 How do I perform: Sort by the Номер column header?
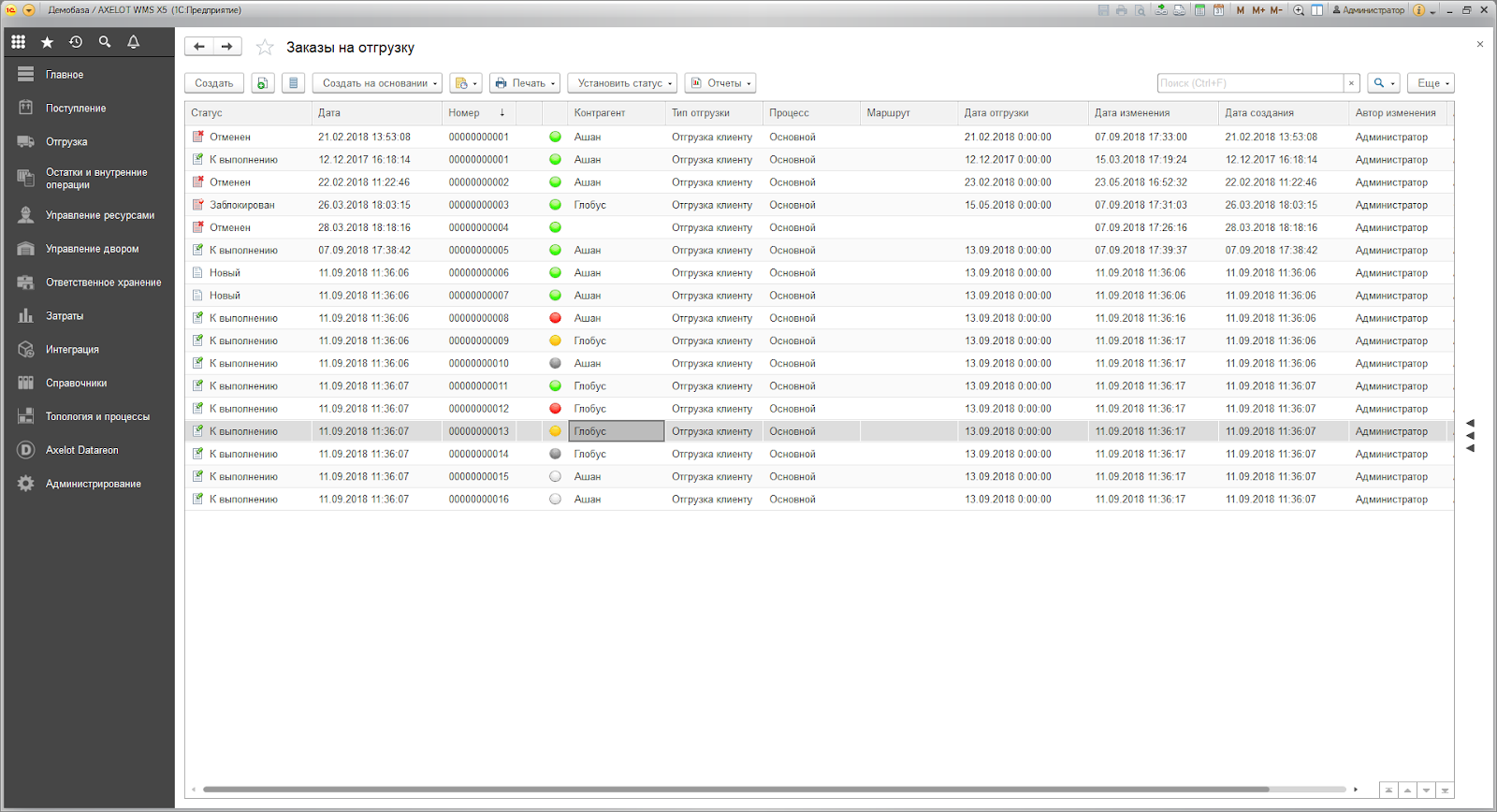pyautogui.click(x=478, y=113)
